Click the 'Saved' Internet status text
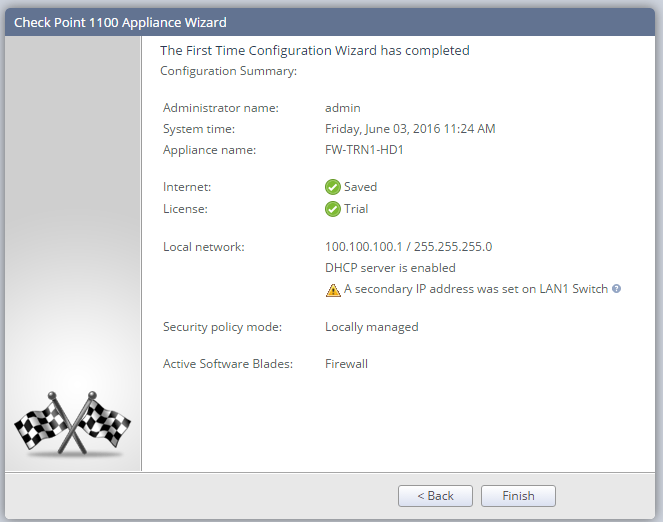 click(360, 187)
